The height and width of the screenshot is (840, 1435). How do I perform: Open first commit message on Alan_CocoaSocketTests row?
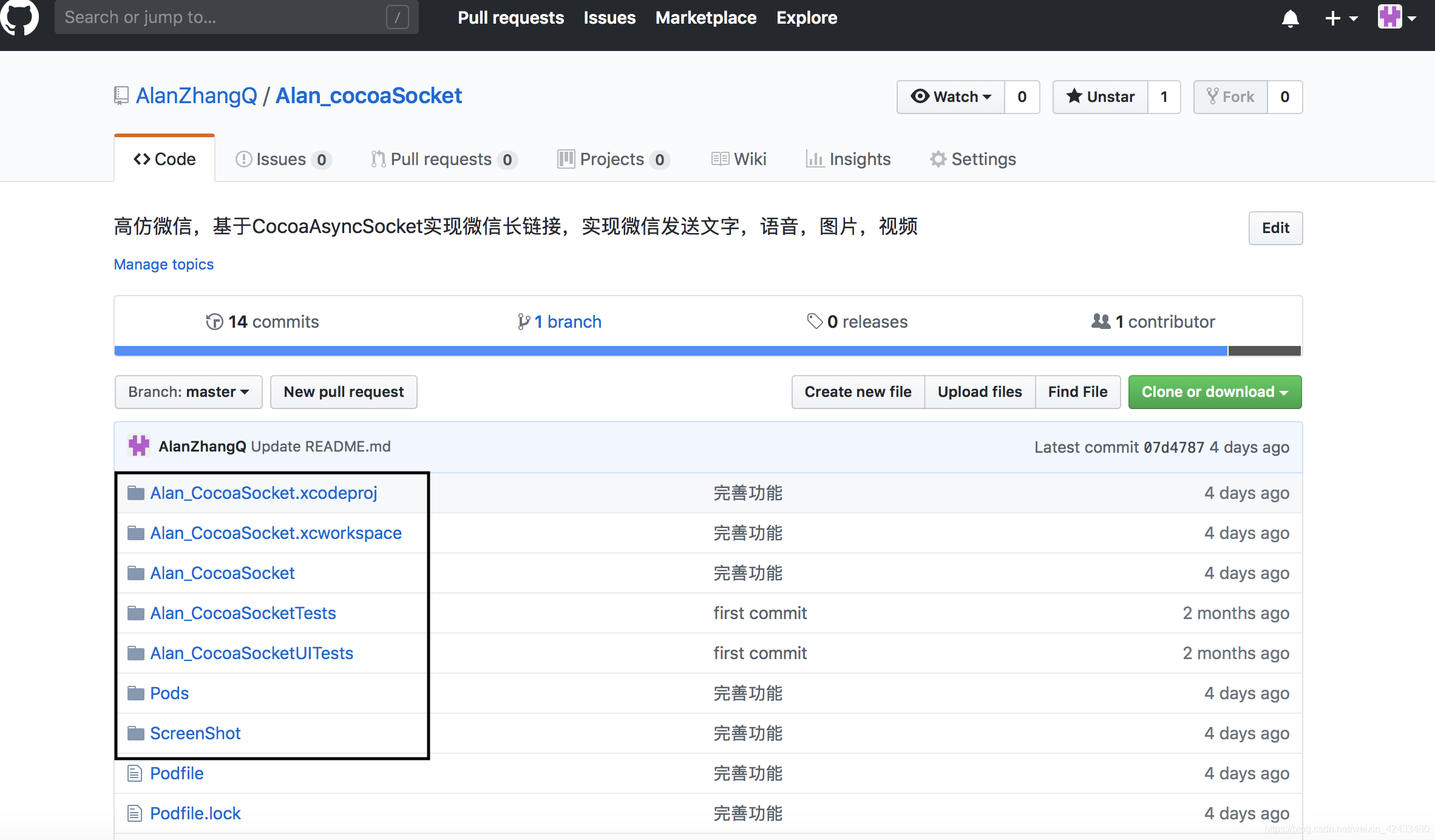[x=760, y=613]
